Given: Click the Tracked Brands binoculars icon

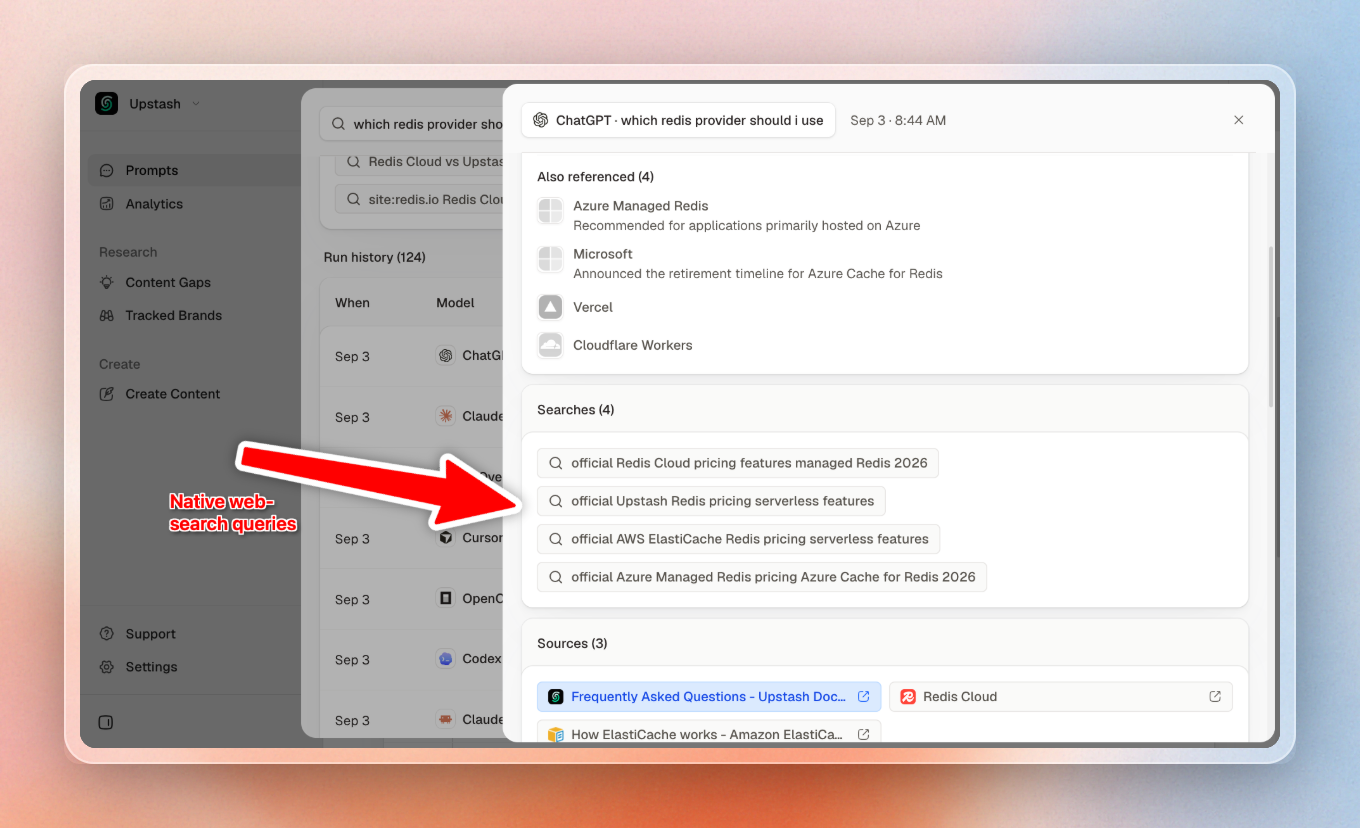Looking at the screenshot, I should 107,315.
